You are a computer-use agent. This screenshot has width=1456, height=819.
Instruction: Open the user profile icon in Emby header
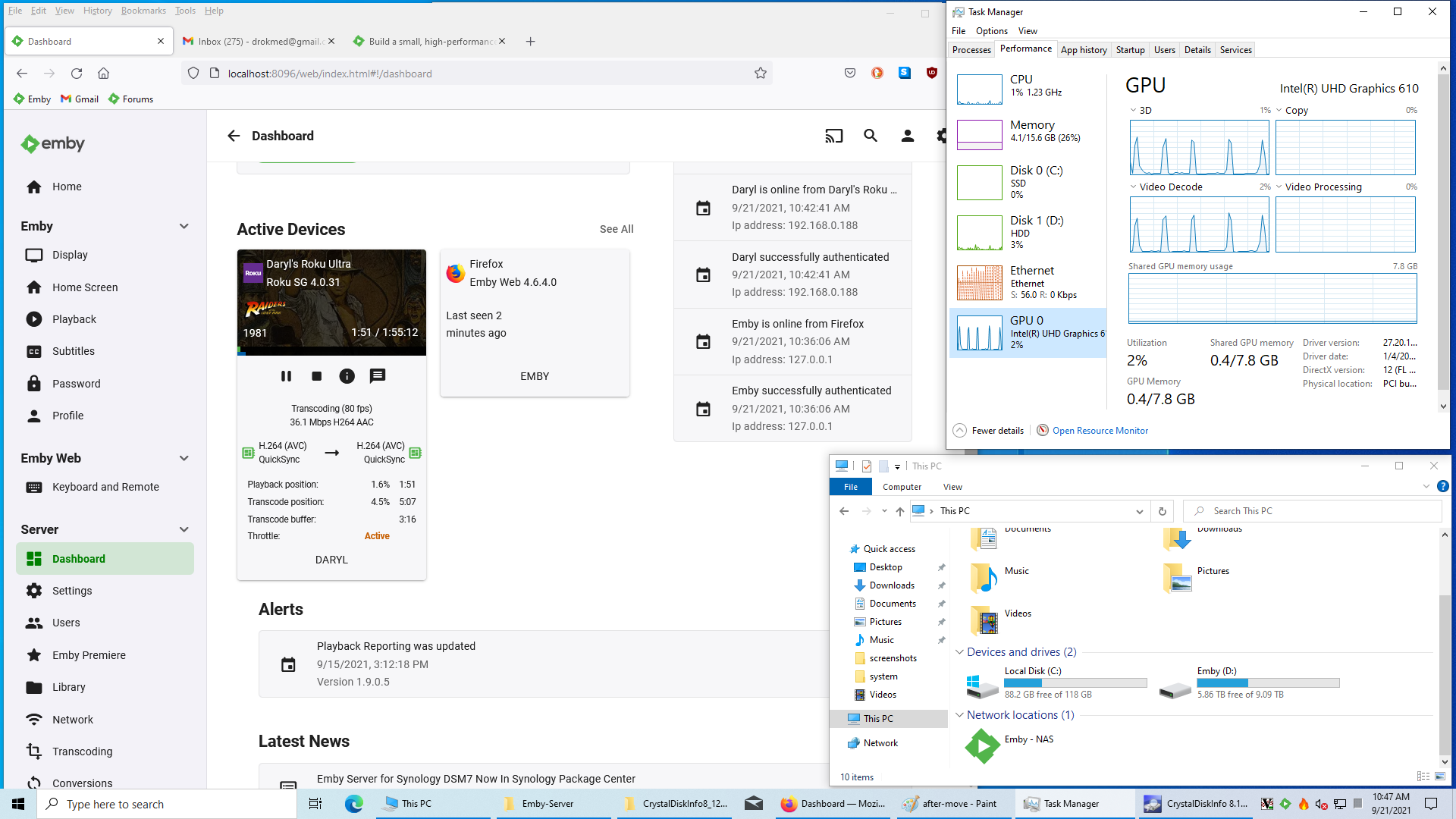pyautogui.click(x=907, y=136)
